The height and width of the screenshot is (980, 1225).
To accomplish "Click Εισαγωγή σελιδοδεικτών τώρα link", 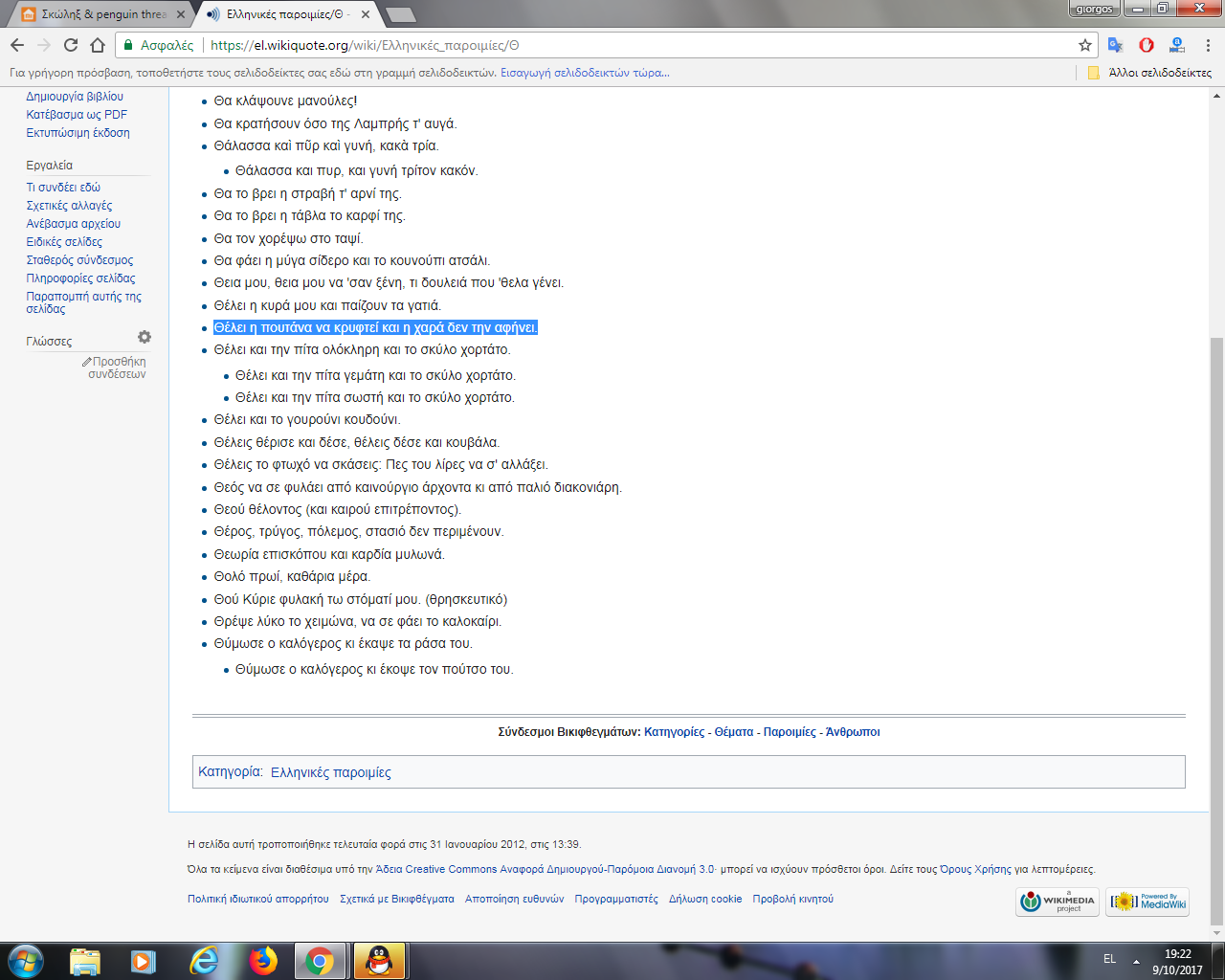I will 585,73.
